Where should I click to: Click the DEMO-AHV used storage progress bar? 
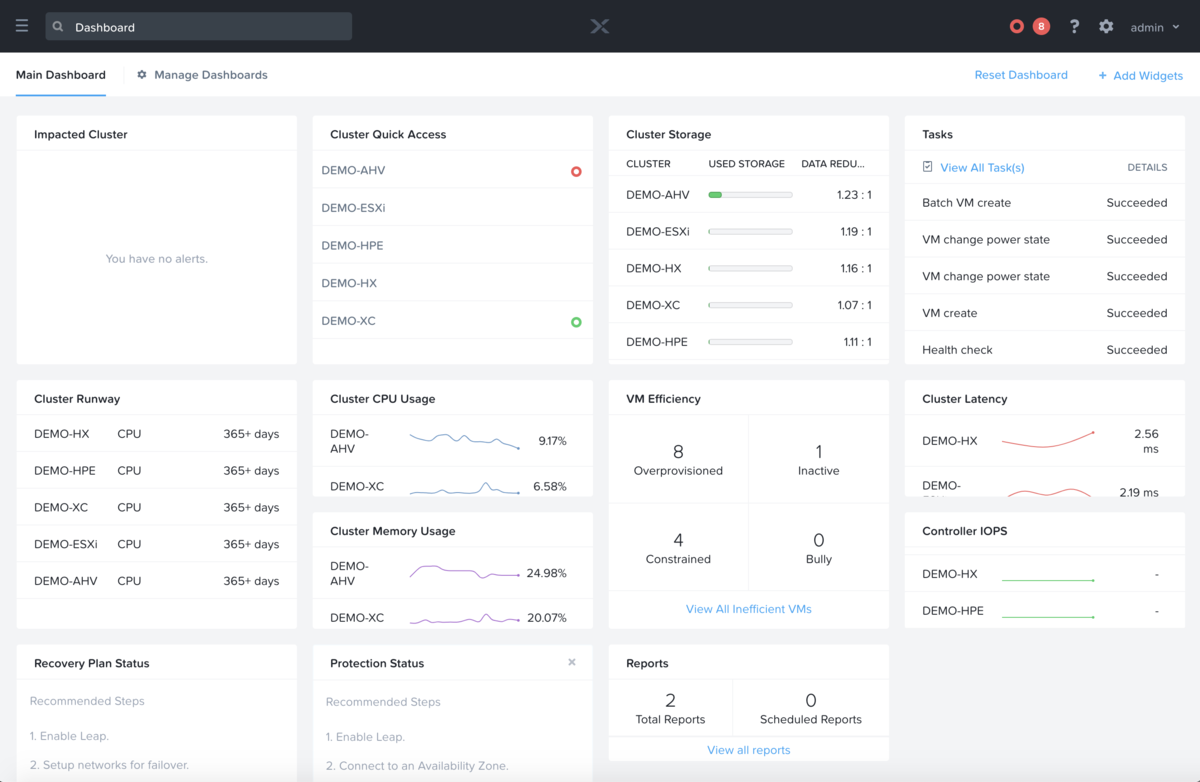749,195
